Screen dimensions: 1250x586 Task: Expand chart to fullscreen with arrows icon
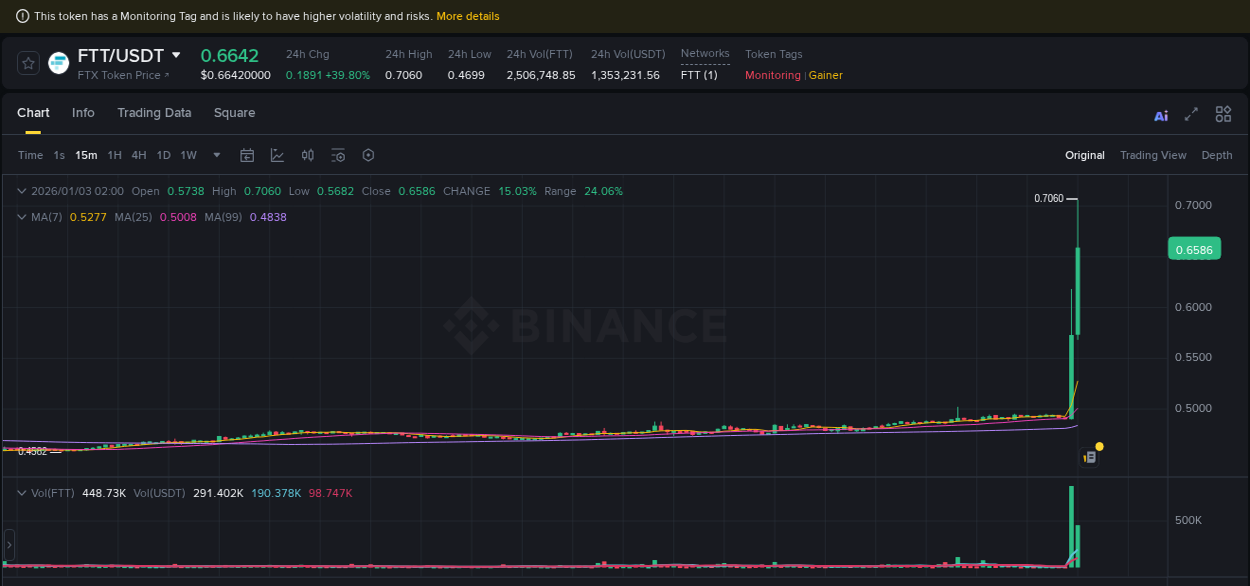click(x=1191, y=114)
